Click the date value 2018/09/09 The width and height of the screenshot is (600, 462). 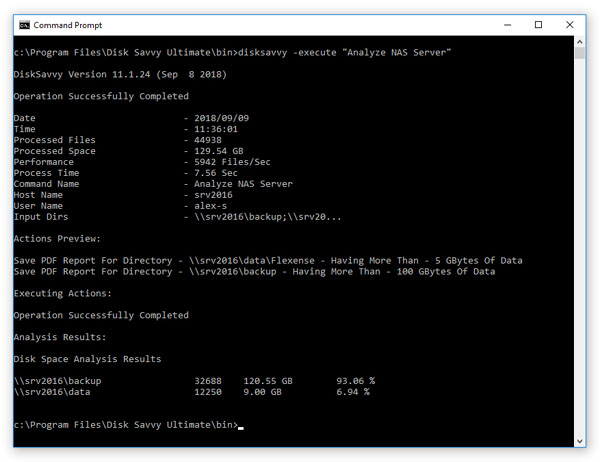click(222, 118)
